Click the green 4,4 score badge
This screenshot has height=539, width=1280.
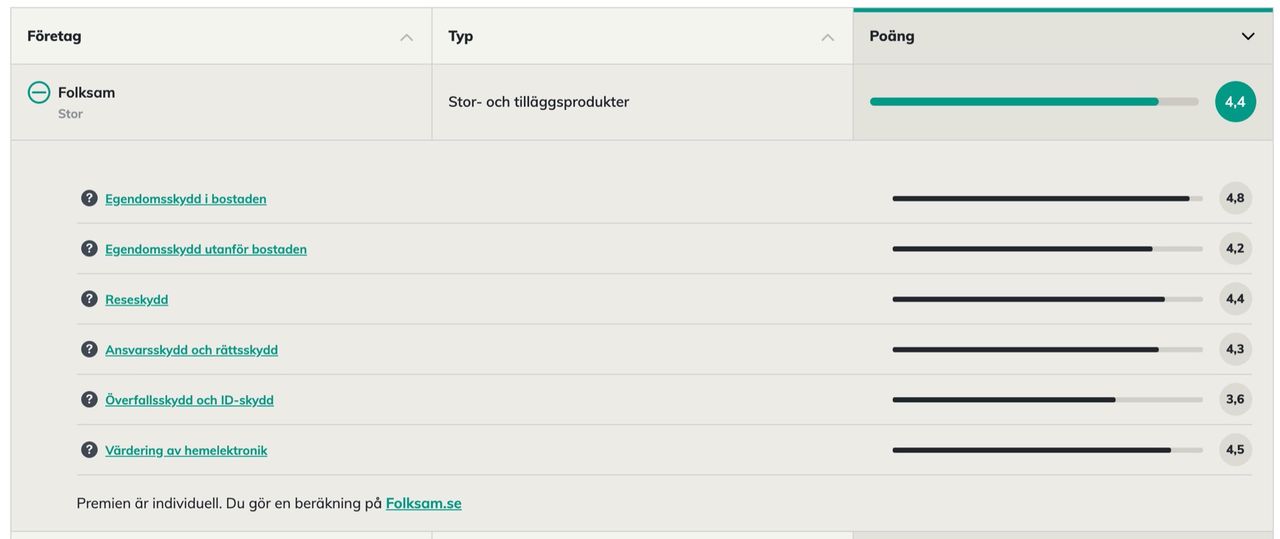[x=1235, y=102]
